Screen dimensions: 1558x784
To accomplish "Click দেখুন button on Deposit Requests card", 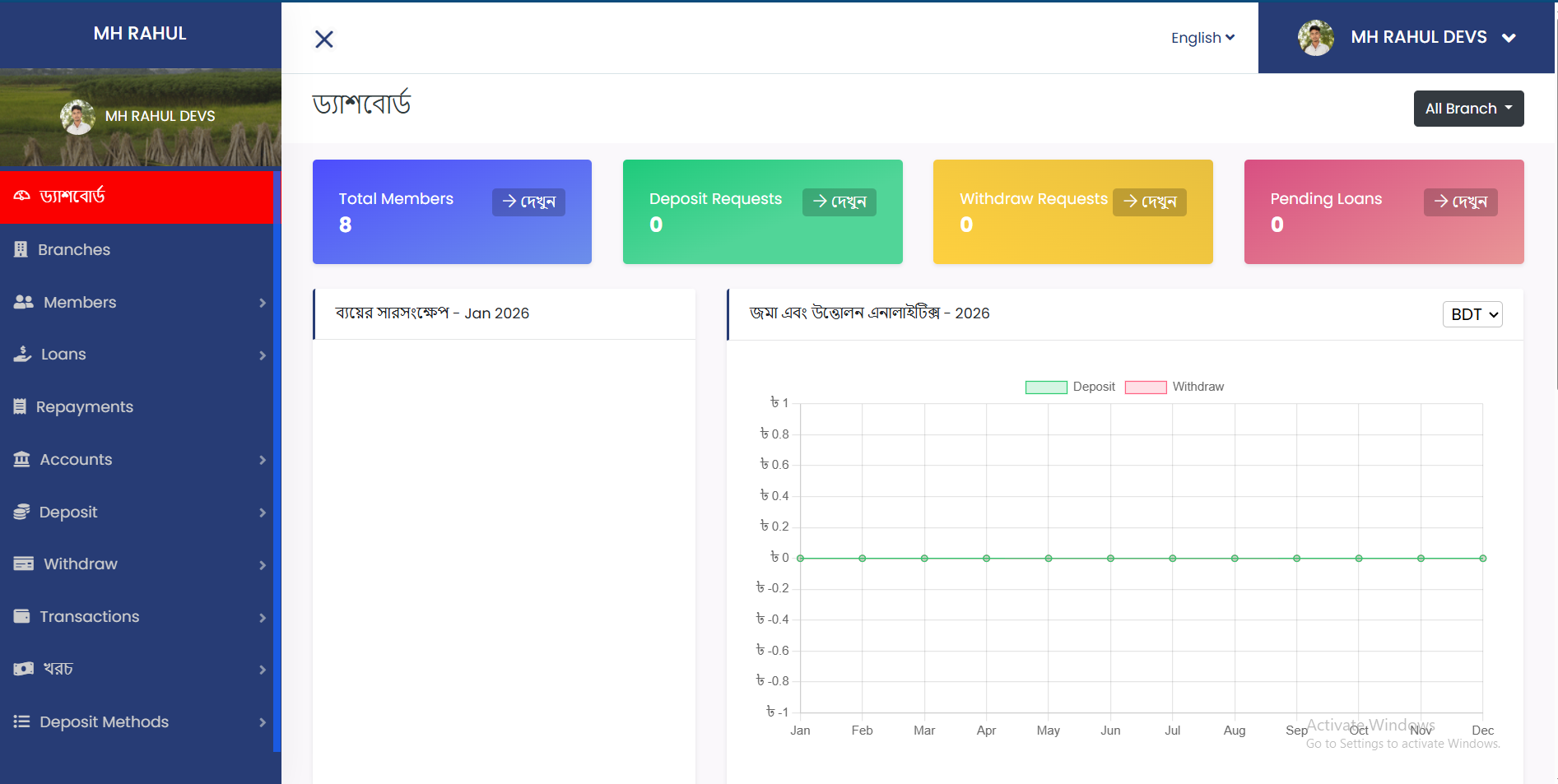I will (839, 202).
